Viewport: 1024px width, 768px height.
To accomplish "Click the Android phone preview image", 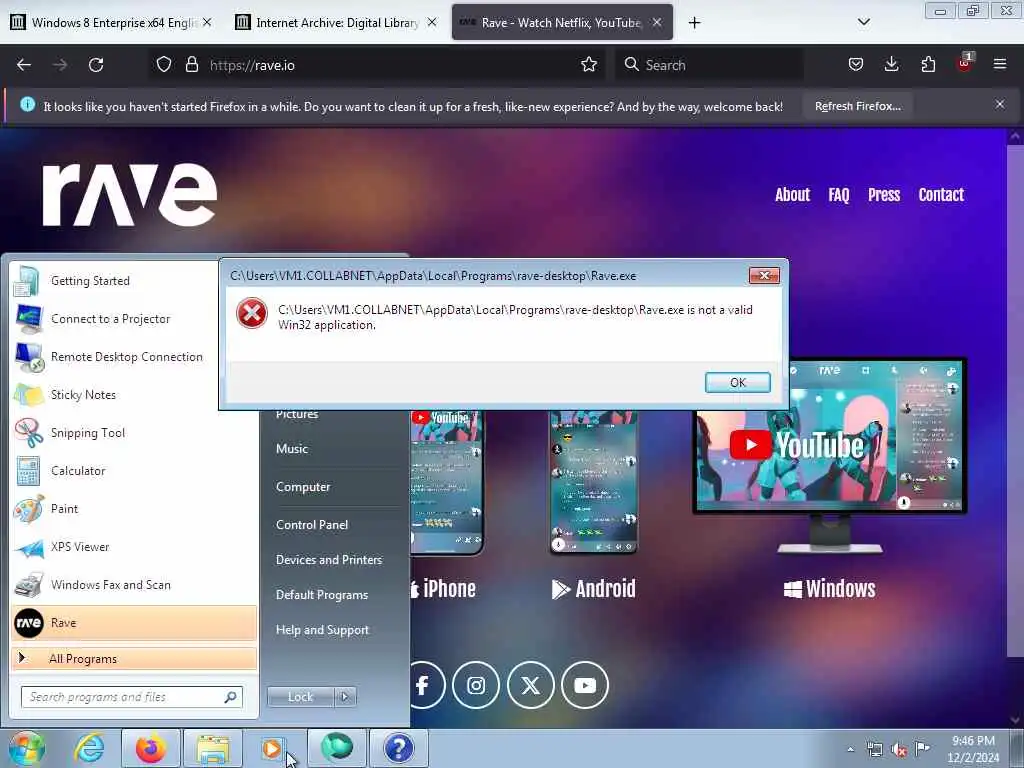I will [593, 482].
